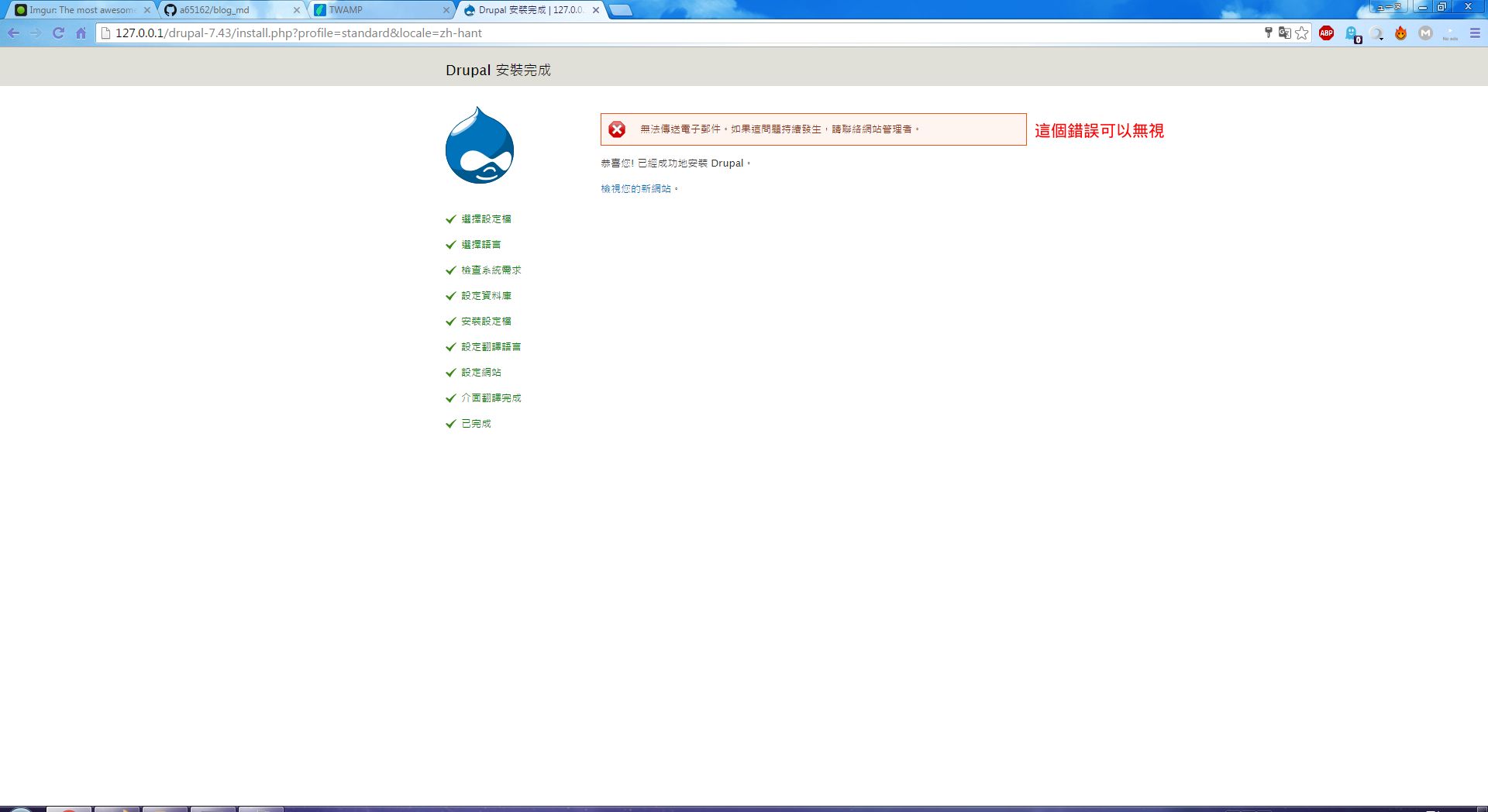Screen dimensions: 1488x812
Task: Reload the Drupal install page
Action: pos(58,33)
